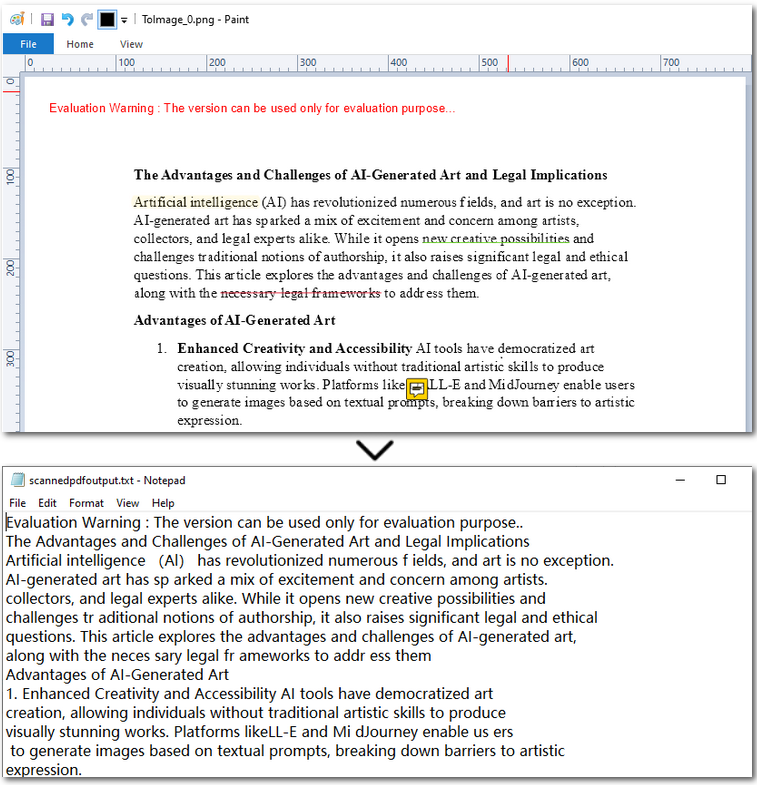Open the Edit menu in Notepad

point(48,503)
